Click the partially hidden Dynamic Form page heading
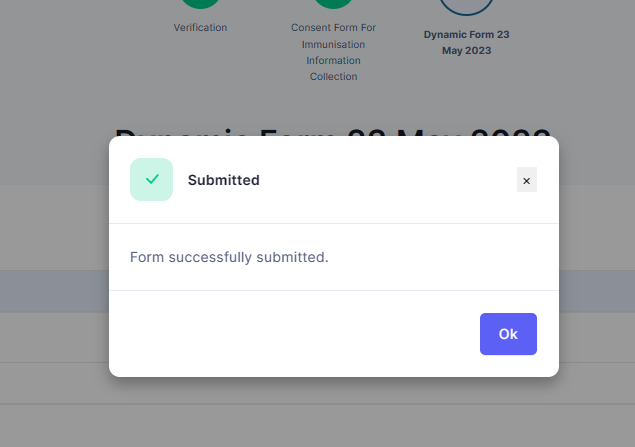Image resolution: width=635 pixels, height=447 pixels. click(x=333, y=132)
